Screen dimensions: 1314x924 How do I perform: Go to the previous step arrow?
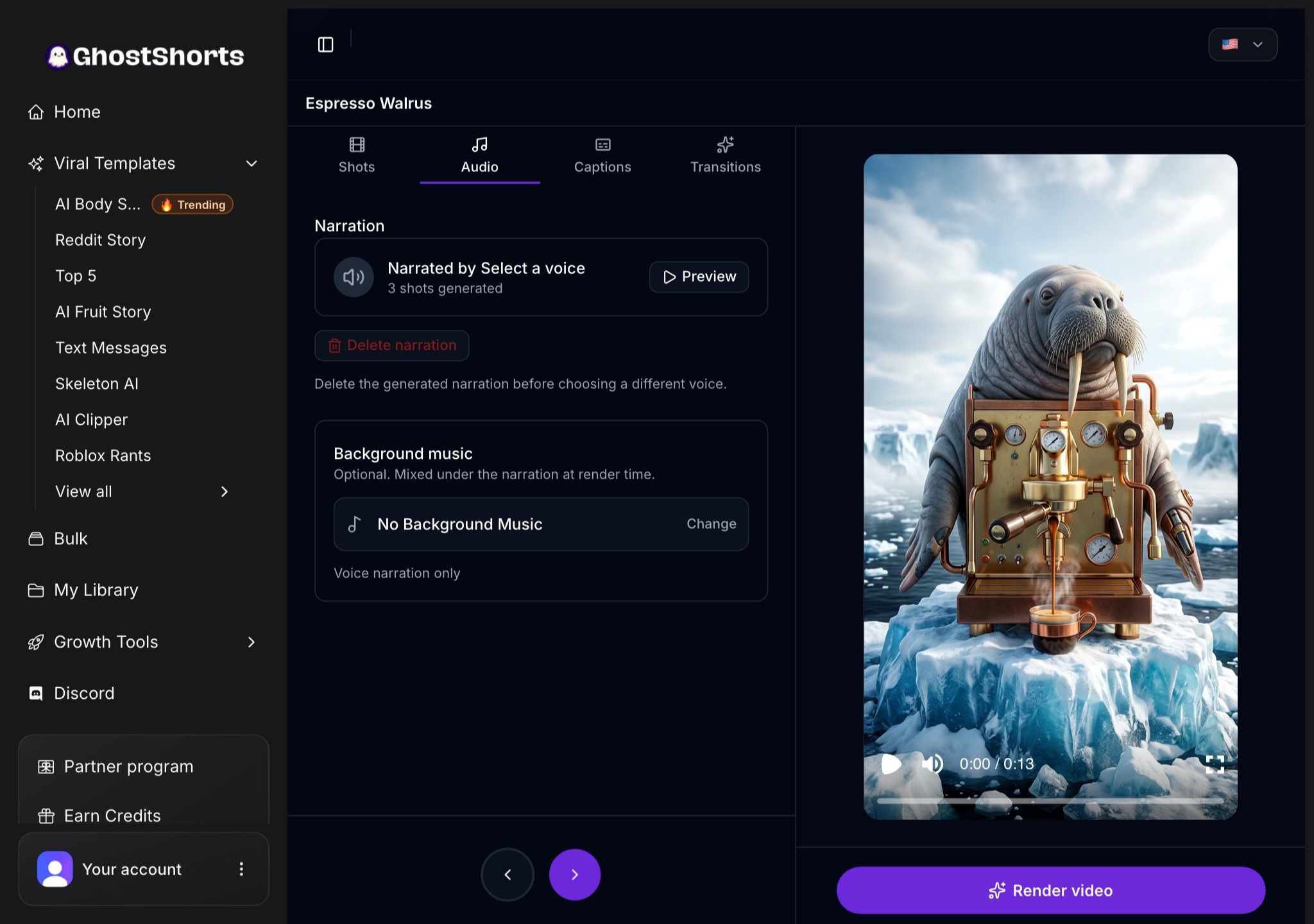(x=508, y=875)
